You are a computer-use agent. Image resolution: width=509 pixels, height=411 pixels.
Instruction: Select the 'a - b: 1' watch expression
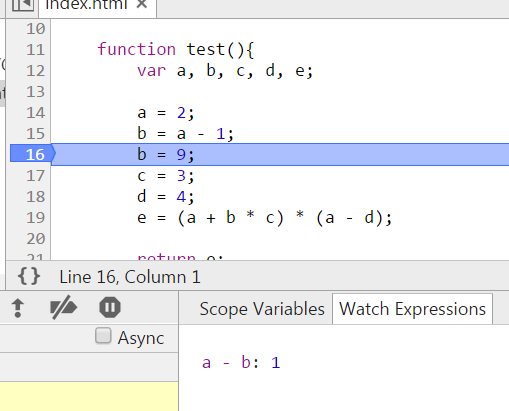[241, 363]
